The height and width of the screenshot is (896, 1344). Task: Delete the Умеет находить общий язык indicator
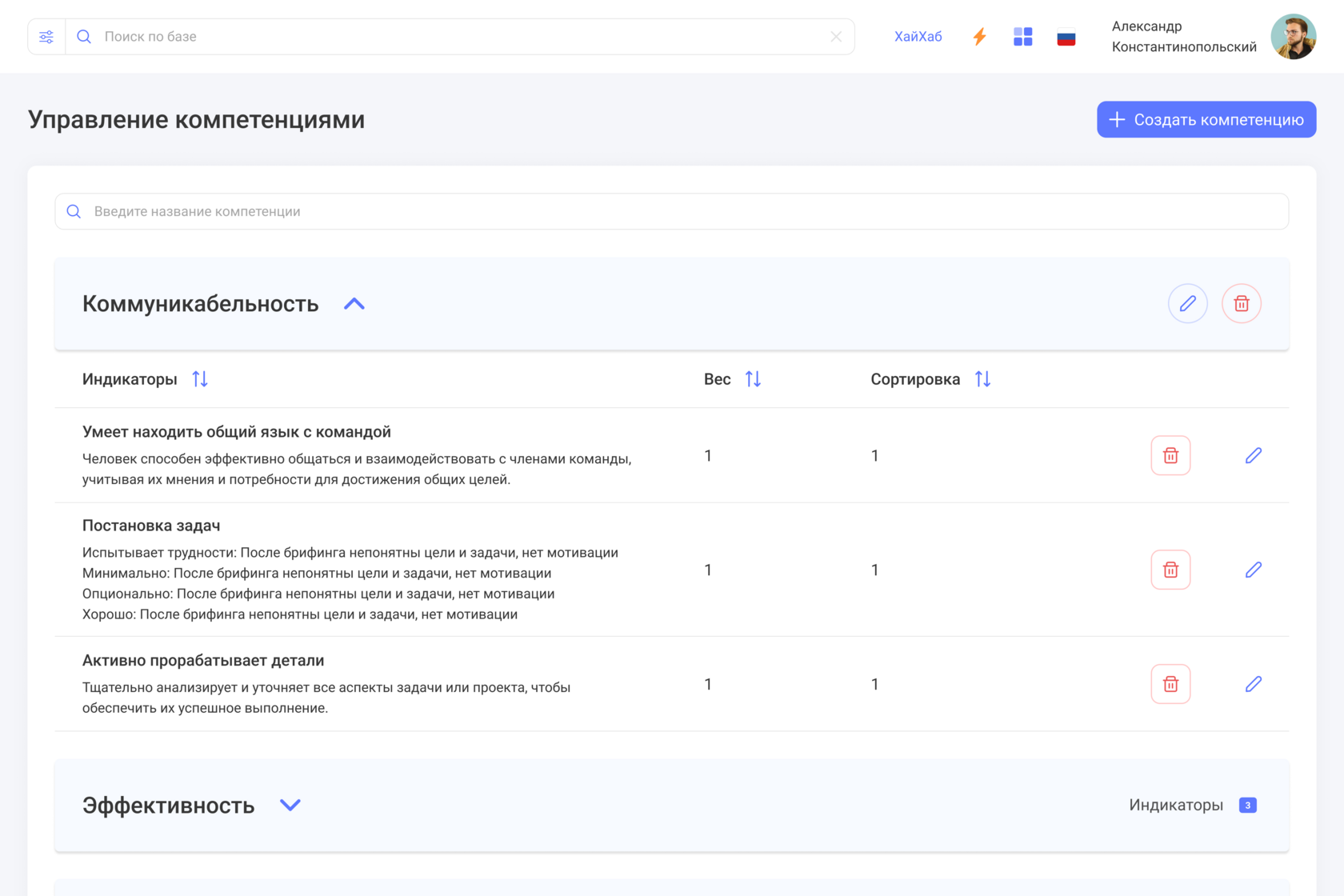[x=1170, y=456]
